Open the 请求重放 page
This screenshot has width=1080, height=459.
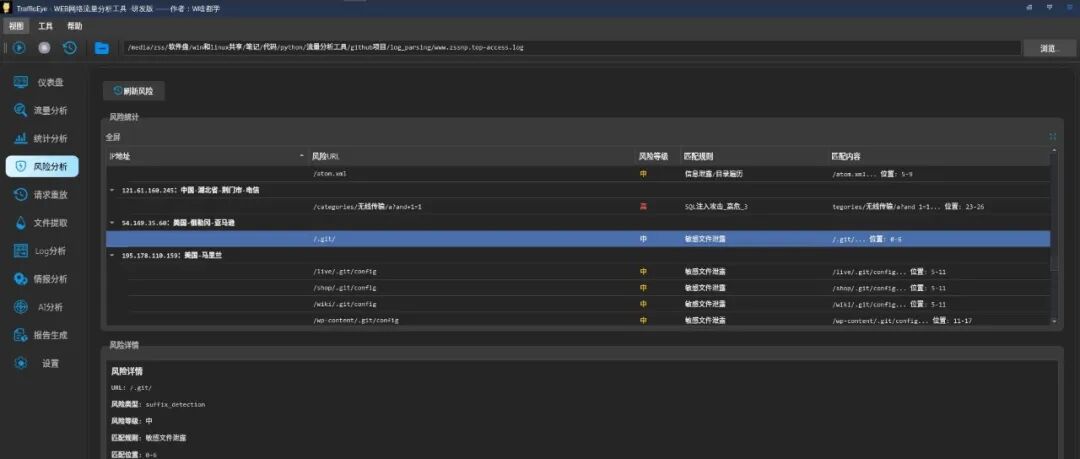42,195
